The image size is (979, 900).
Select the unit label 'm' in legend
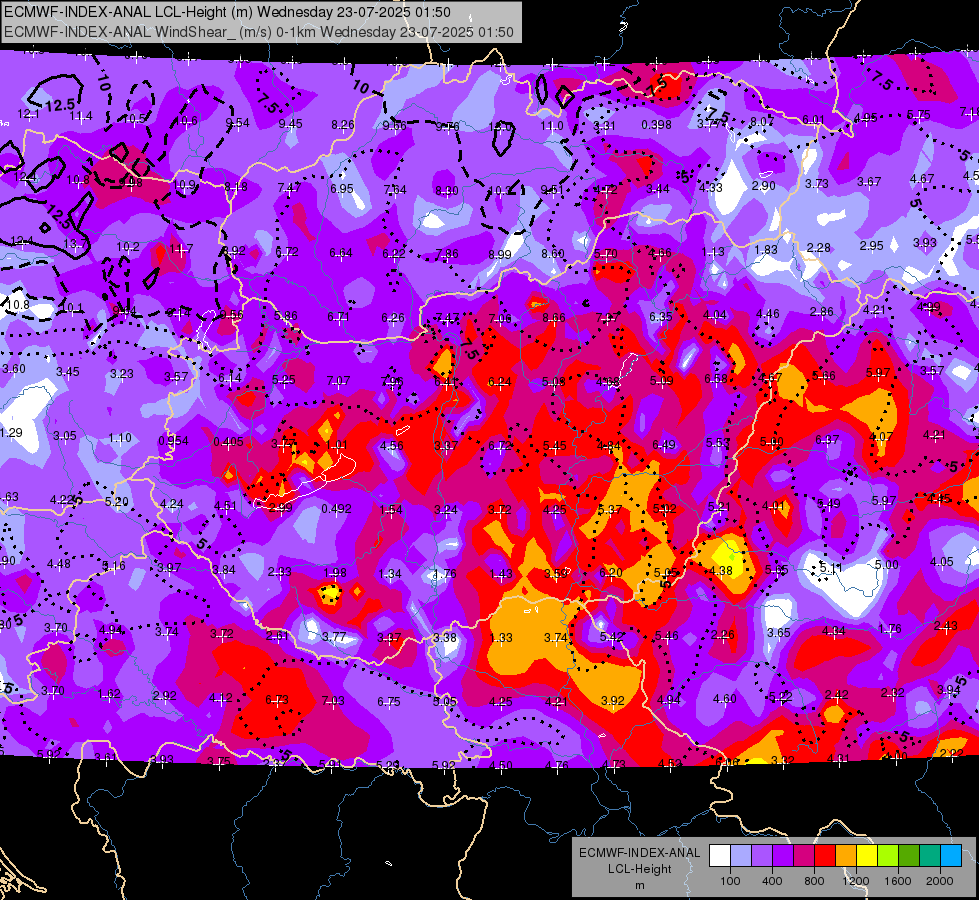tap(639, 885)
